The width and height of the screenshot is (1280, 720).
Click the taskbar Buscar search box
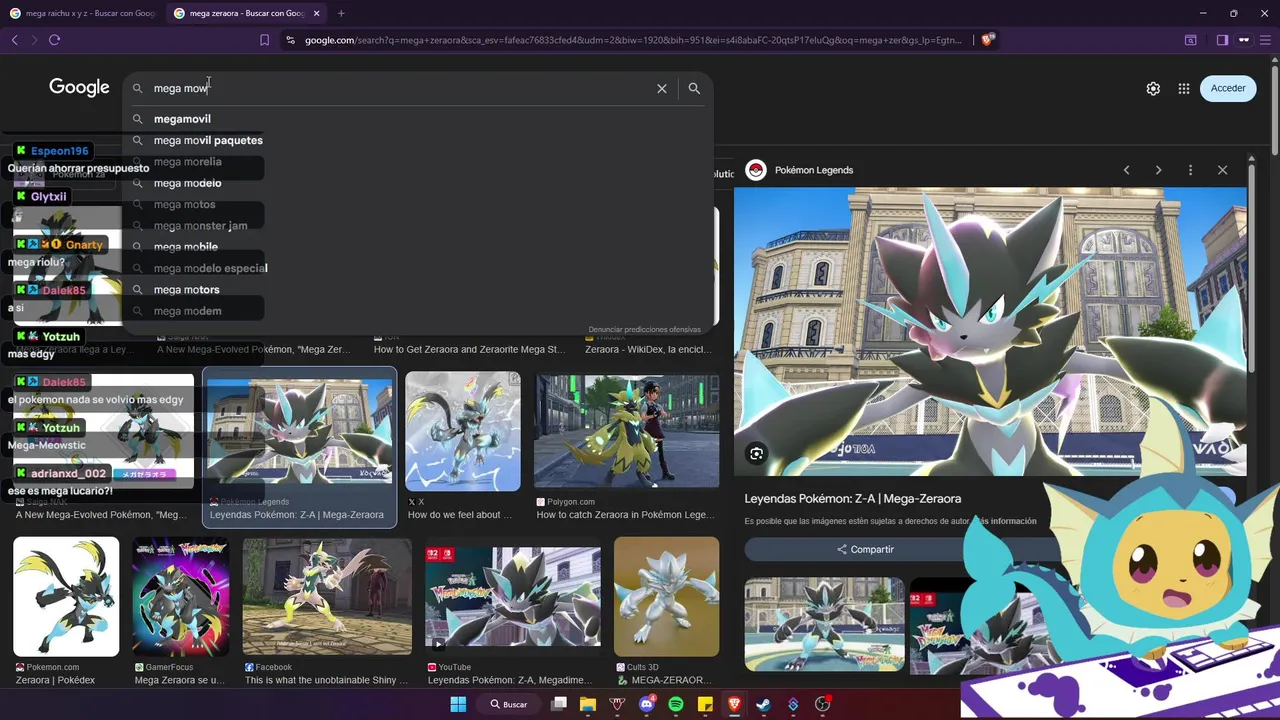(507, 704)
